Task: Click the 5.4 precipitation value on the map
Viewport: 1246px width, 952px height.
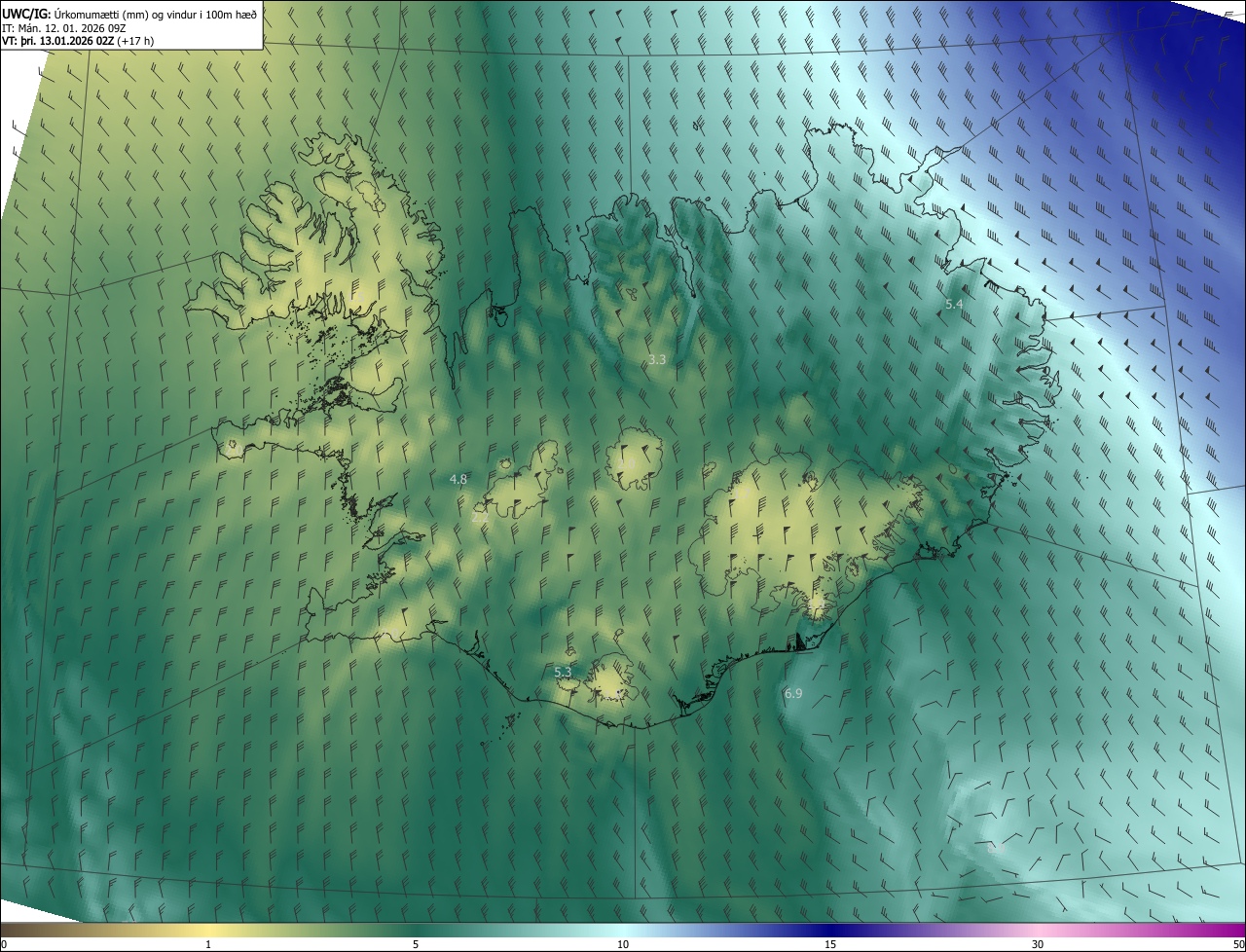Action: point(954,305)
